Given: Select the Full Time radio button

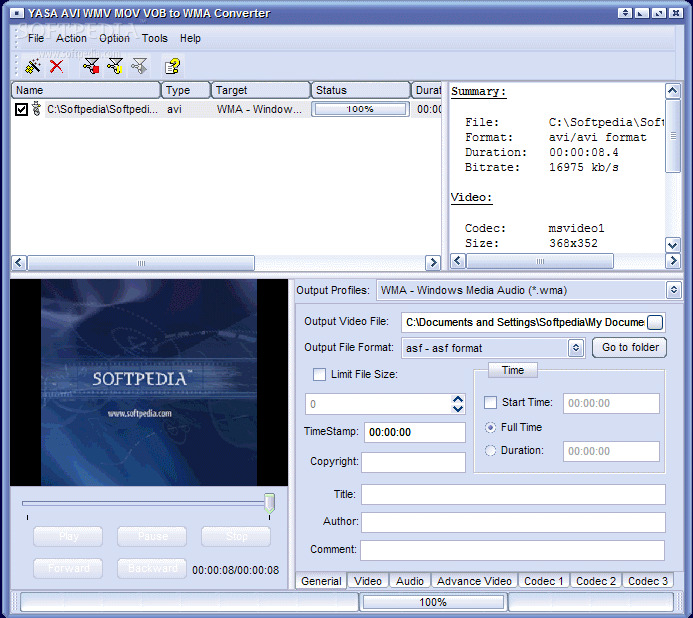Looking at the screenshot, I should coord(490,427).
